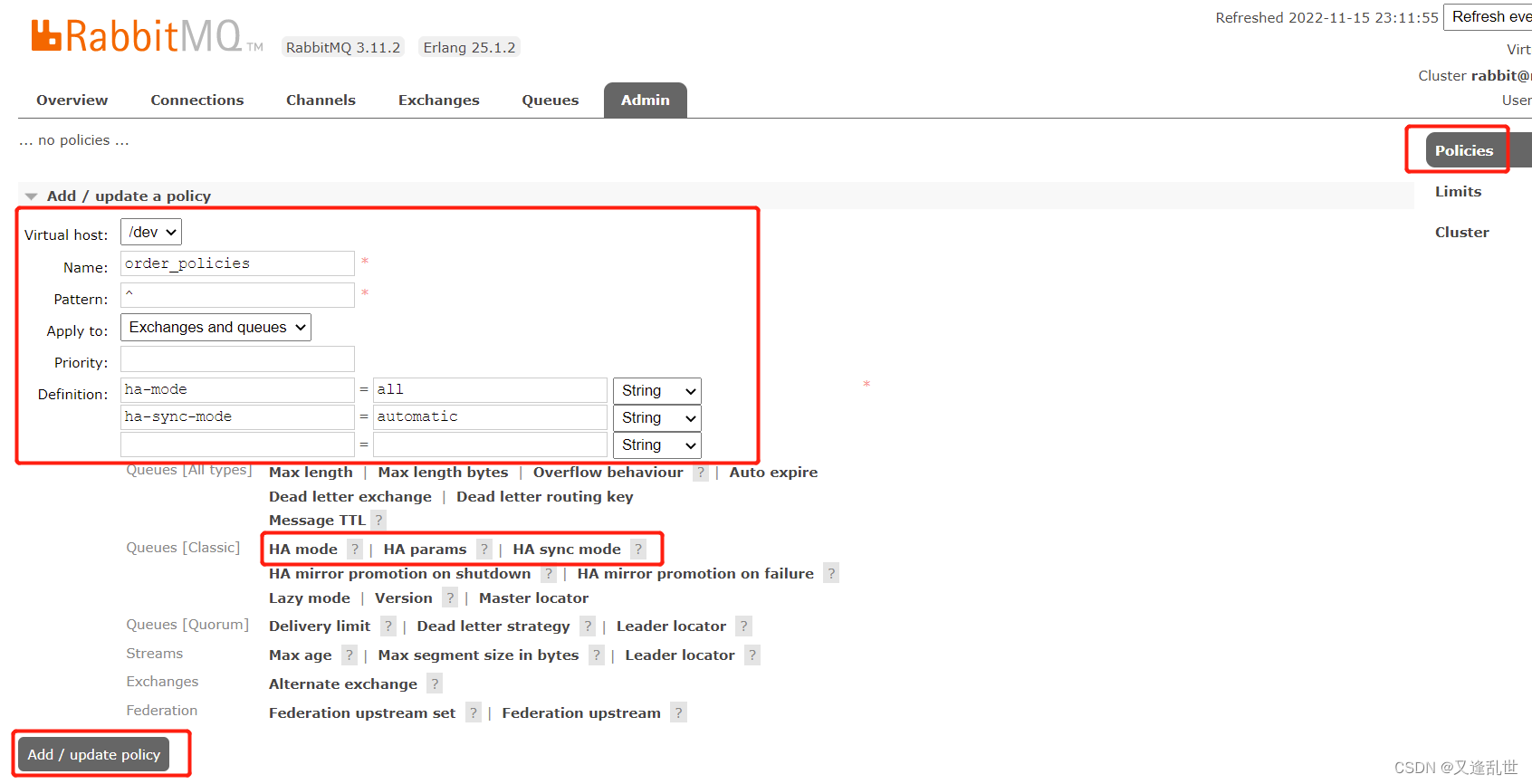Insert Delivery limit policy key
This screenshot has width=1532, height=784.
point(320,626)
